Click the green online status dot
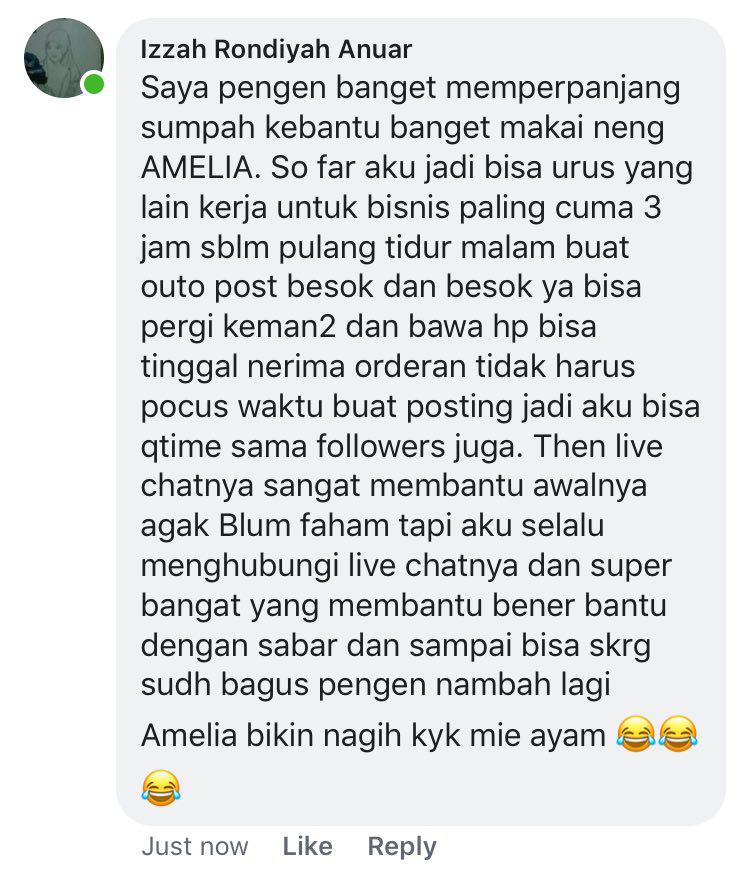 [x=93, y=84]
